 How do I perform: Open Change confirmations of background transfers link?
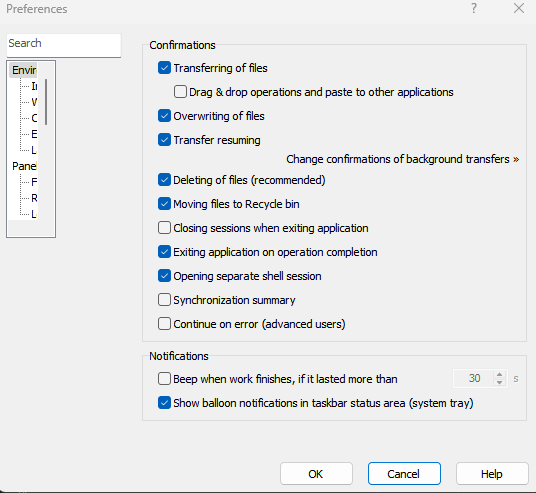click(x=402, y=159)
